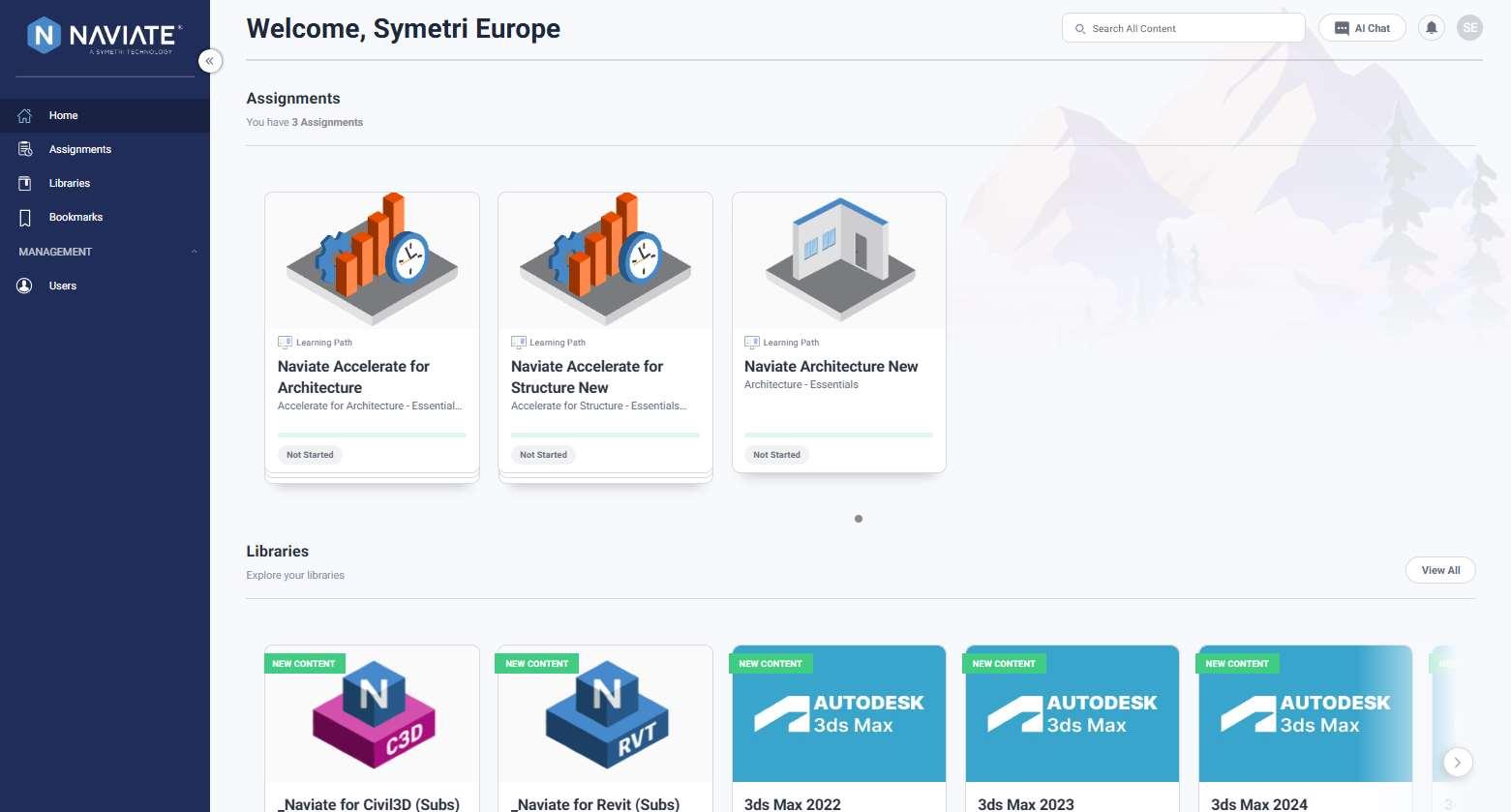The width and height of the screenshot is (1511, 812).
Task: Open Naviate Architecture New house thumbnail
Action: coord(838,260)
